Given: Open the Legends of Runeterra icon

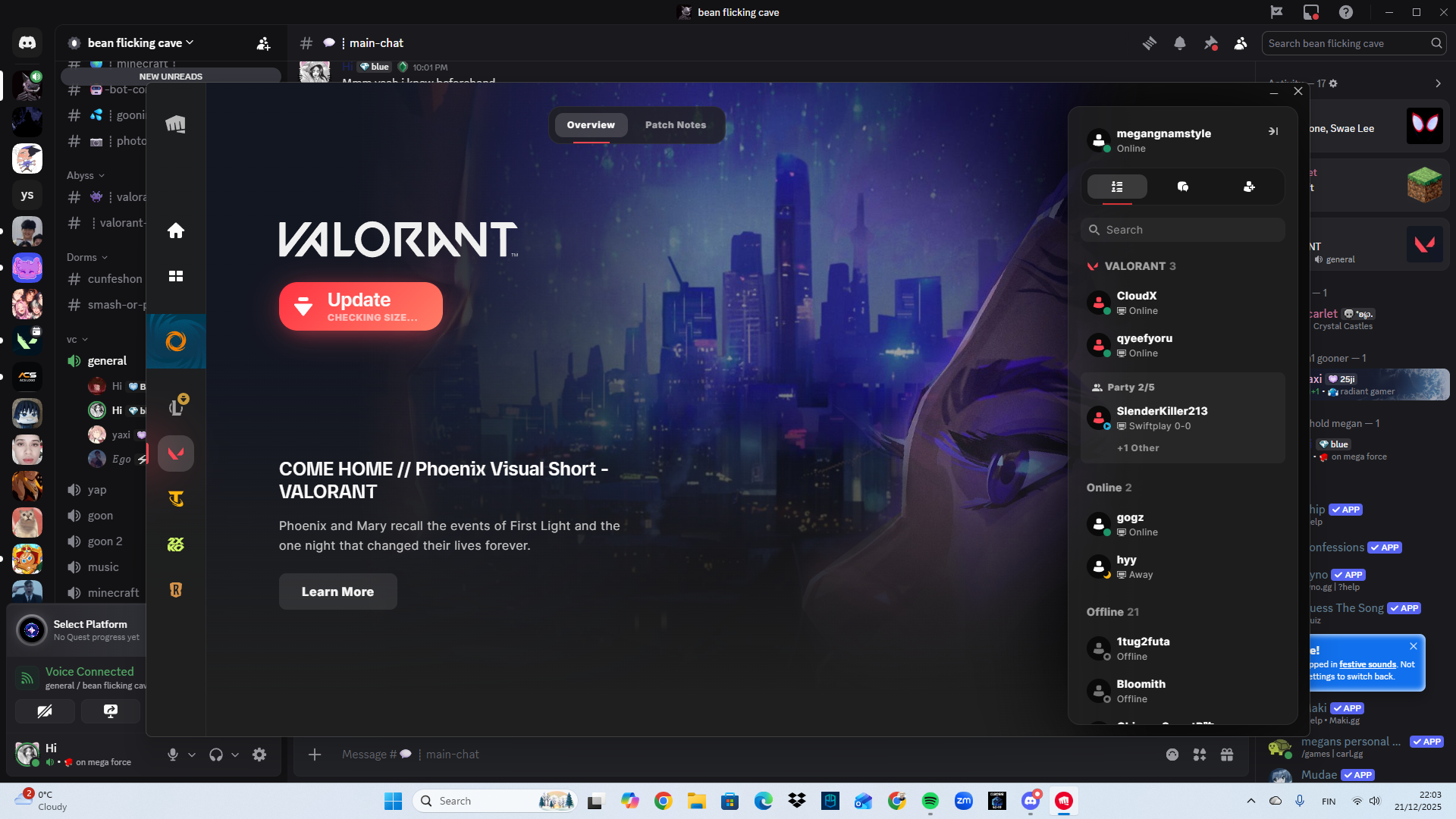Looking at the screenshot, I should coord(176,590).
